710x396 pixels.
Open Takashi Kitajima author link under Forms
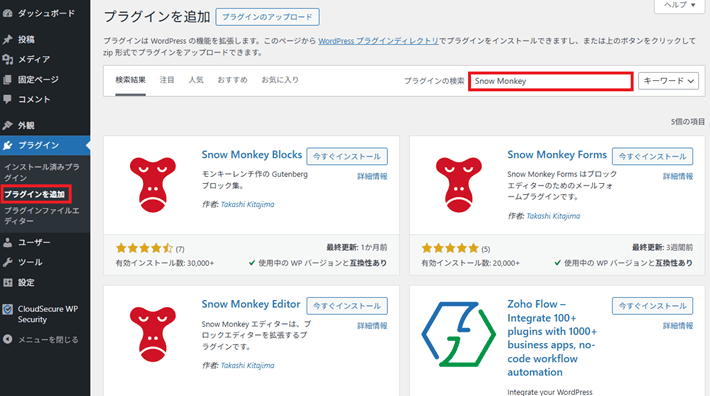click(x=553, y=216)
